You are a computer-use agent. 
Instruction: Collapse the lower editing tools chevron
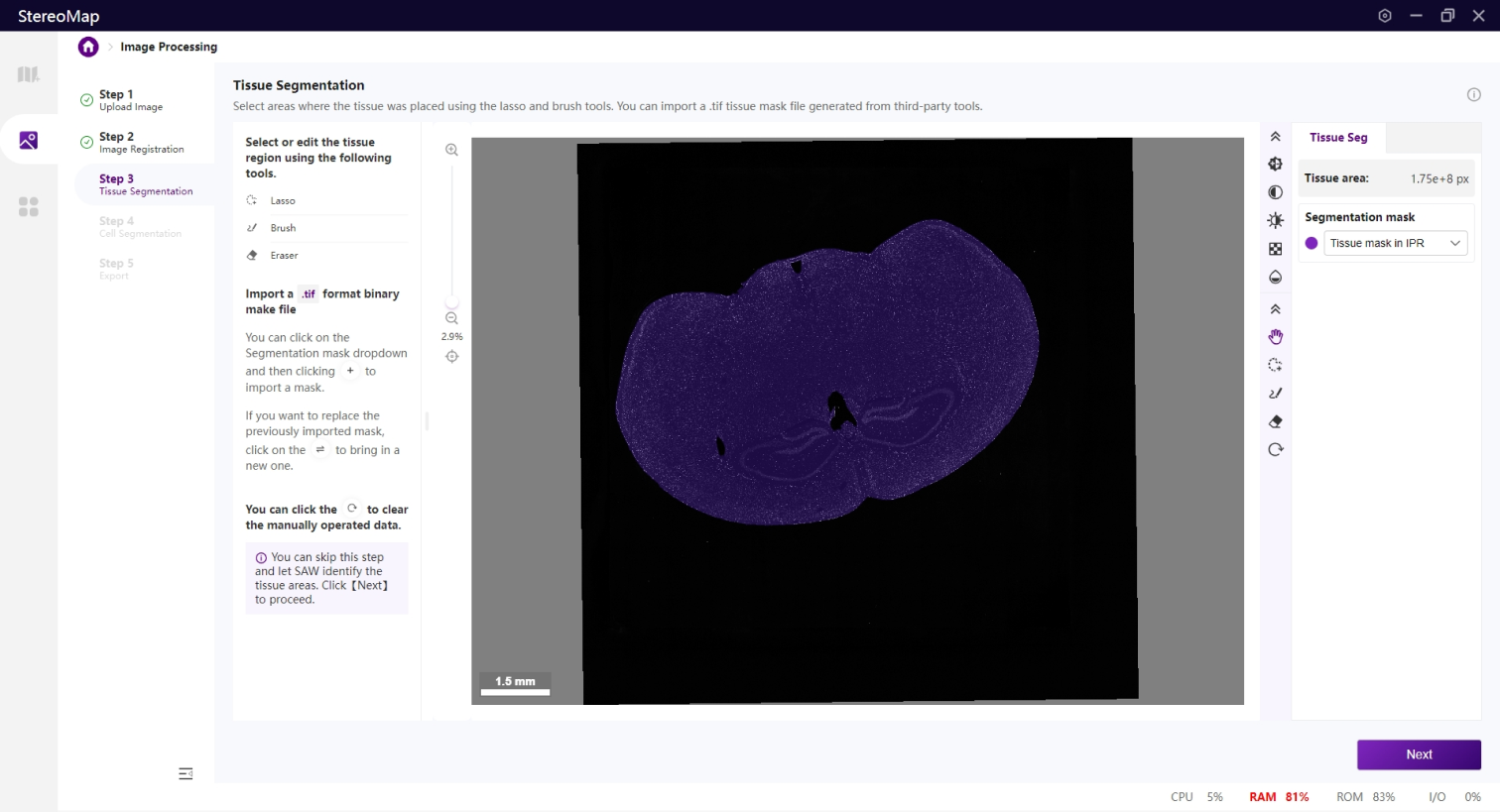[1276, 309]
